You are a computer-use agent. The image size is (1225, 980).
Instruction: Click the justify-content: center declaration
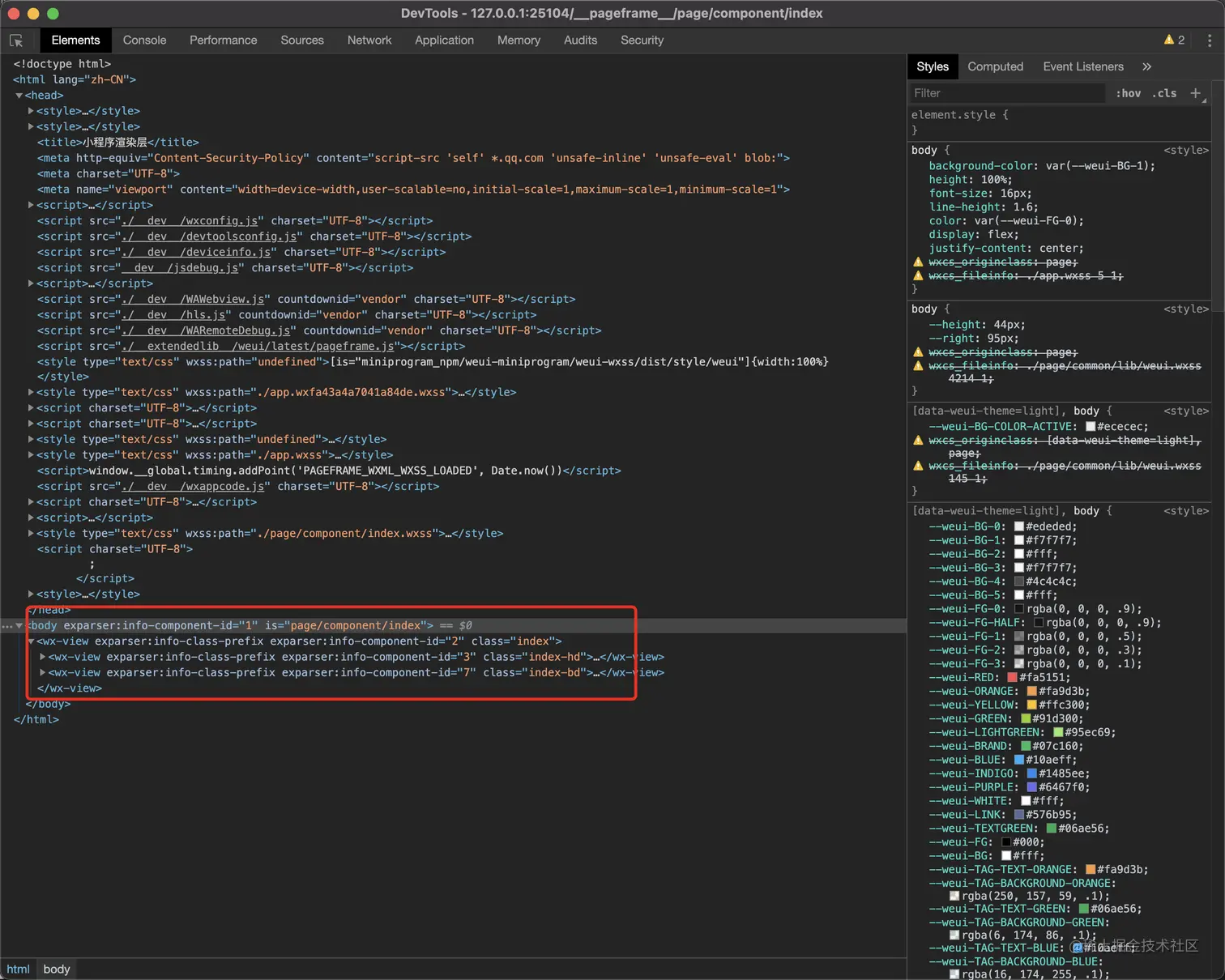point(1006,248)
